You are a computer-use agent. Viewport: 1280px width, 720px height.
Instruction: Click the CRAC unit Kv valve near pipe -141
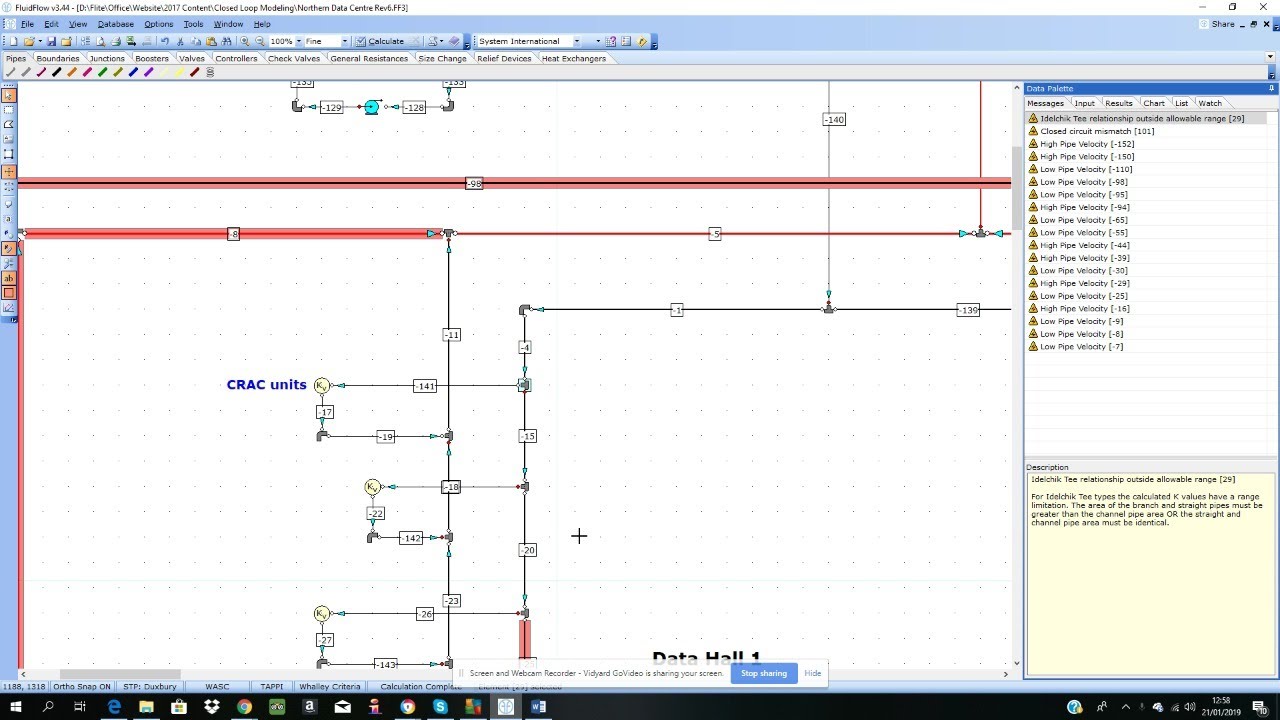pos(322,385)
